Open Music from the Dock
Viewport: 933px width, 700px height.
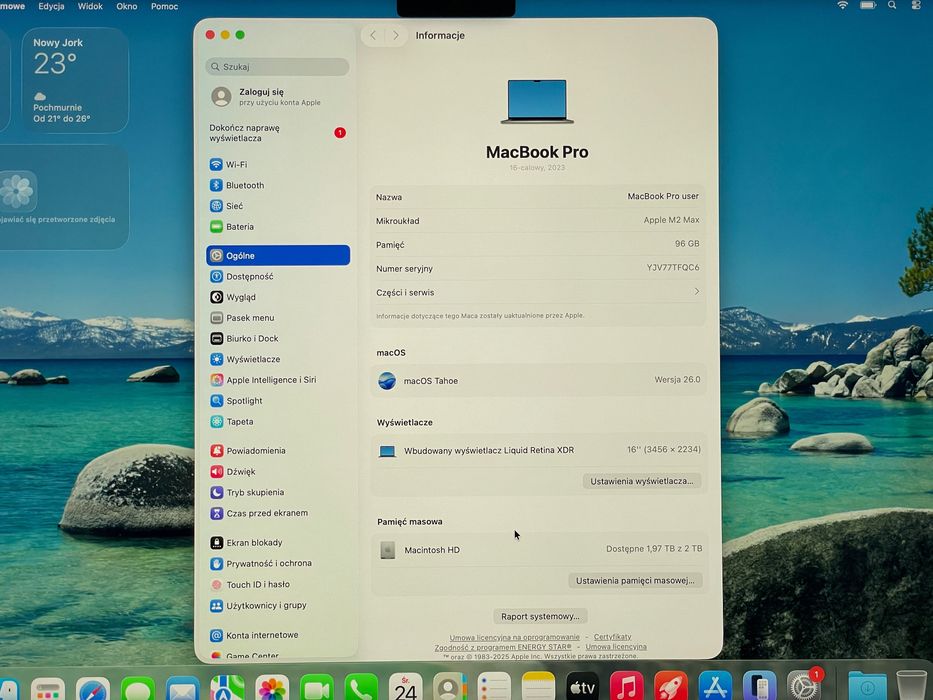pyautogui.click(x=627, y=686)
